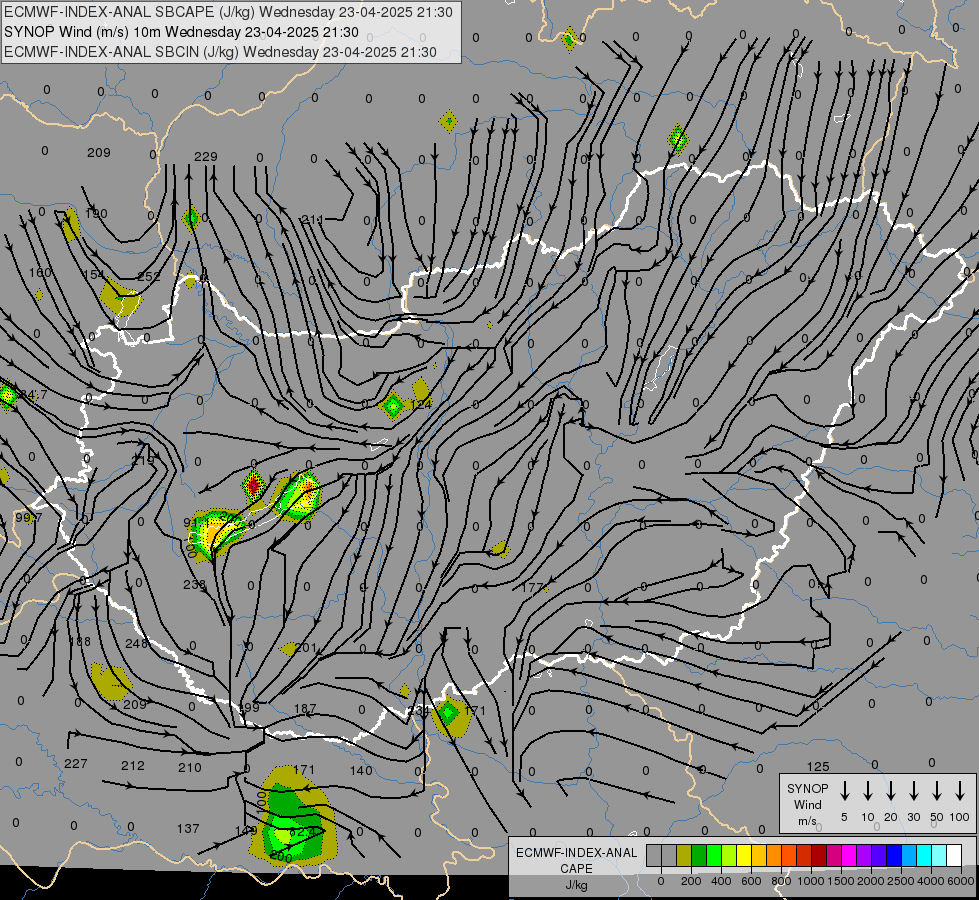Click the SYNOP Wind m/s legend label
The image size is (979, 900).
coord(807,804)
